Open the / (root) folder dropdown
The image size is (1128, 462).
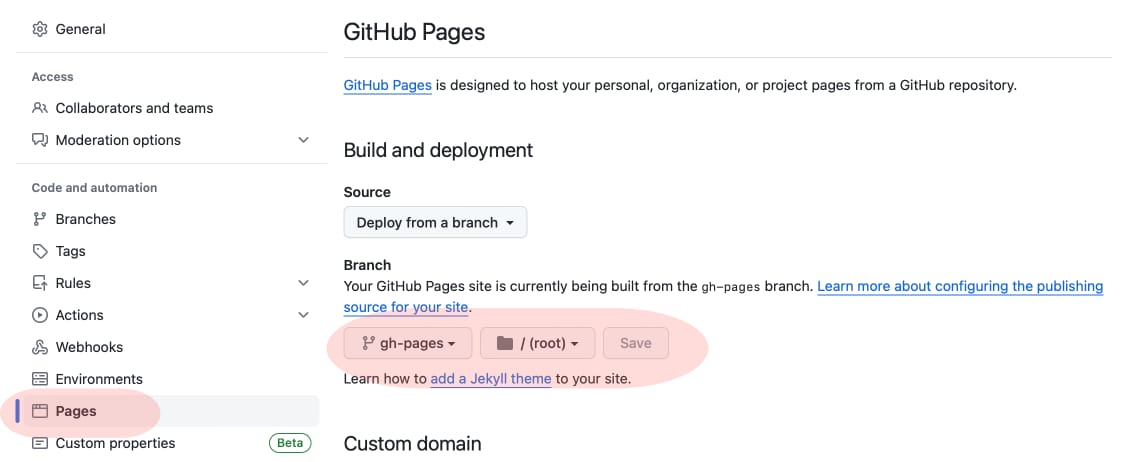537,343
